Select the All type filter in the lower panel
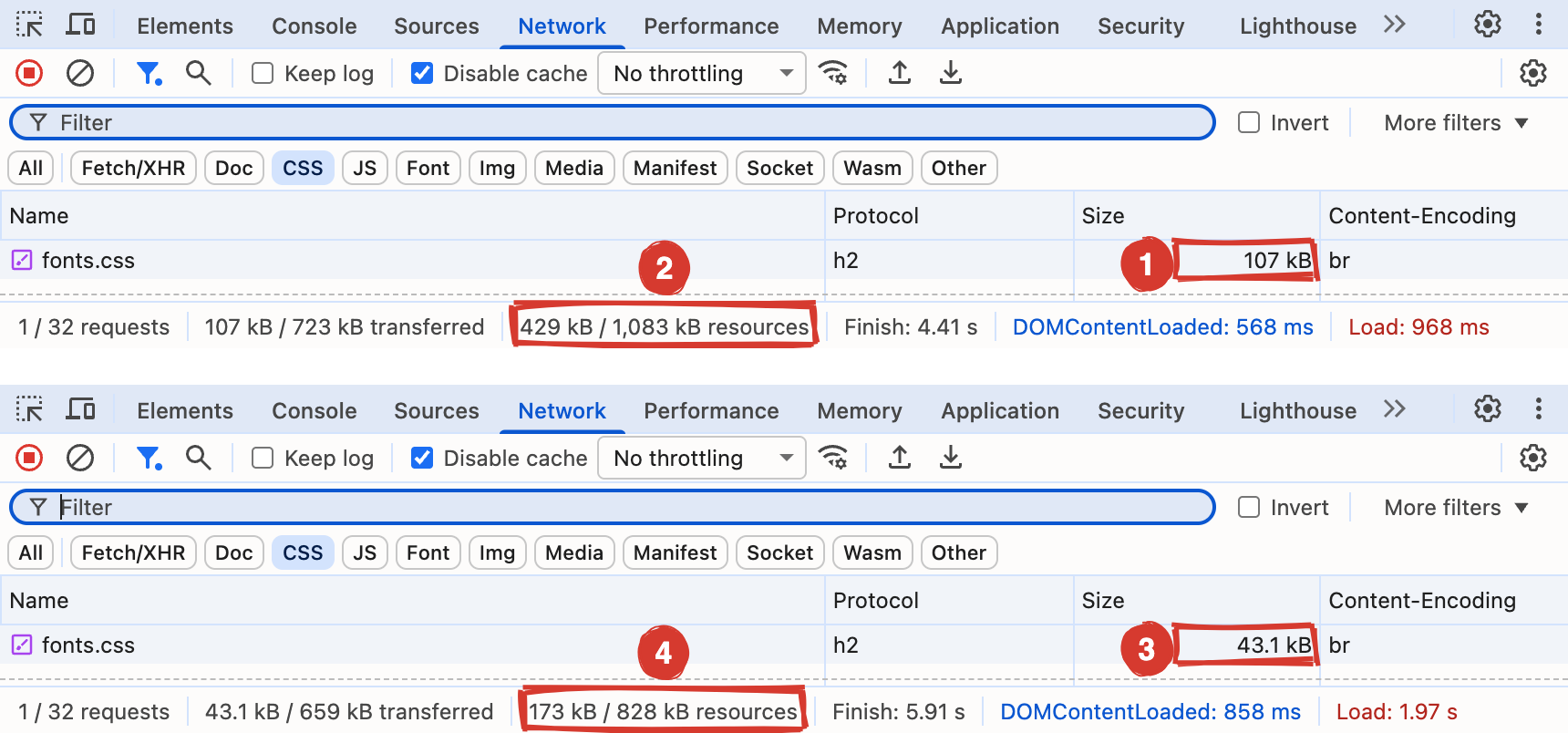This screenshot has width=1568, height=733. click(x=31, y=552)
